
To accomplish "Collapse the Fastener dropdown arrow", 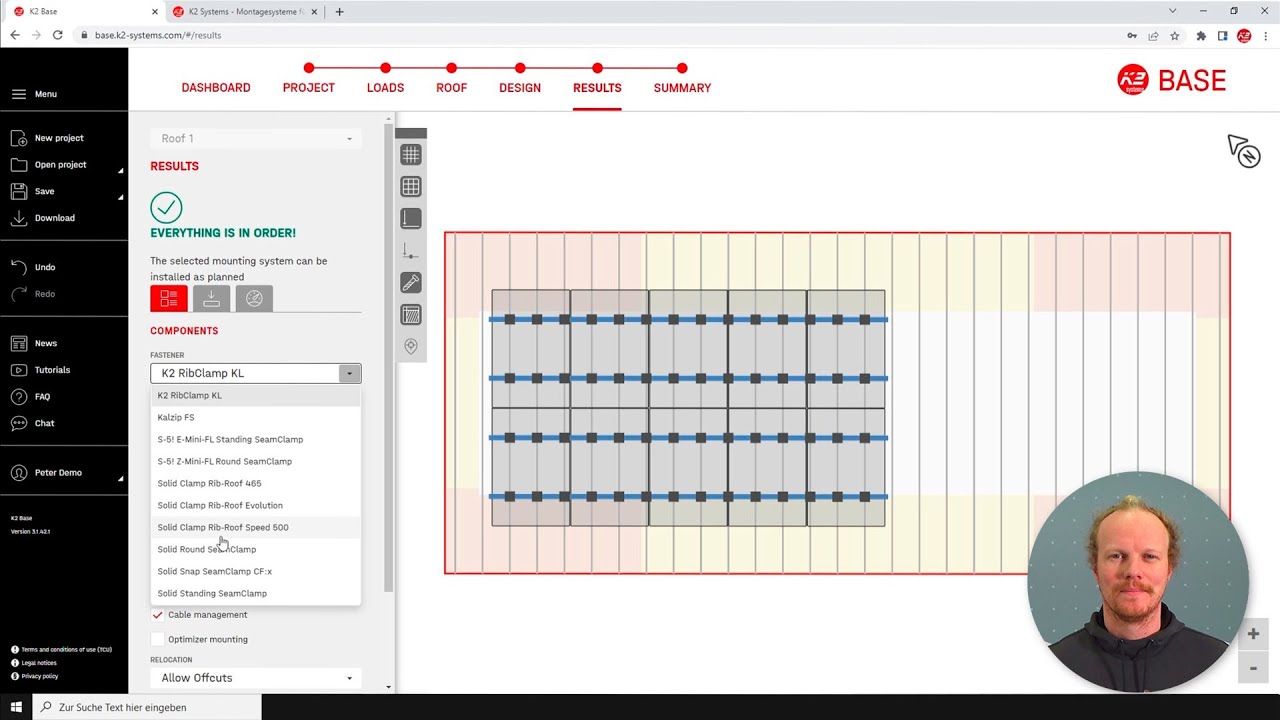I will (349, 373).
